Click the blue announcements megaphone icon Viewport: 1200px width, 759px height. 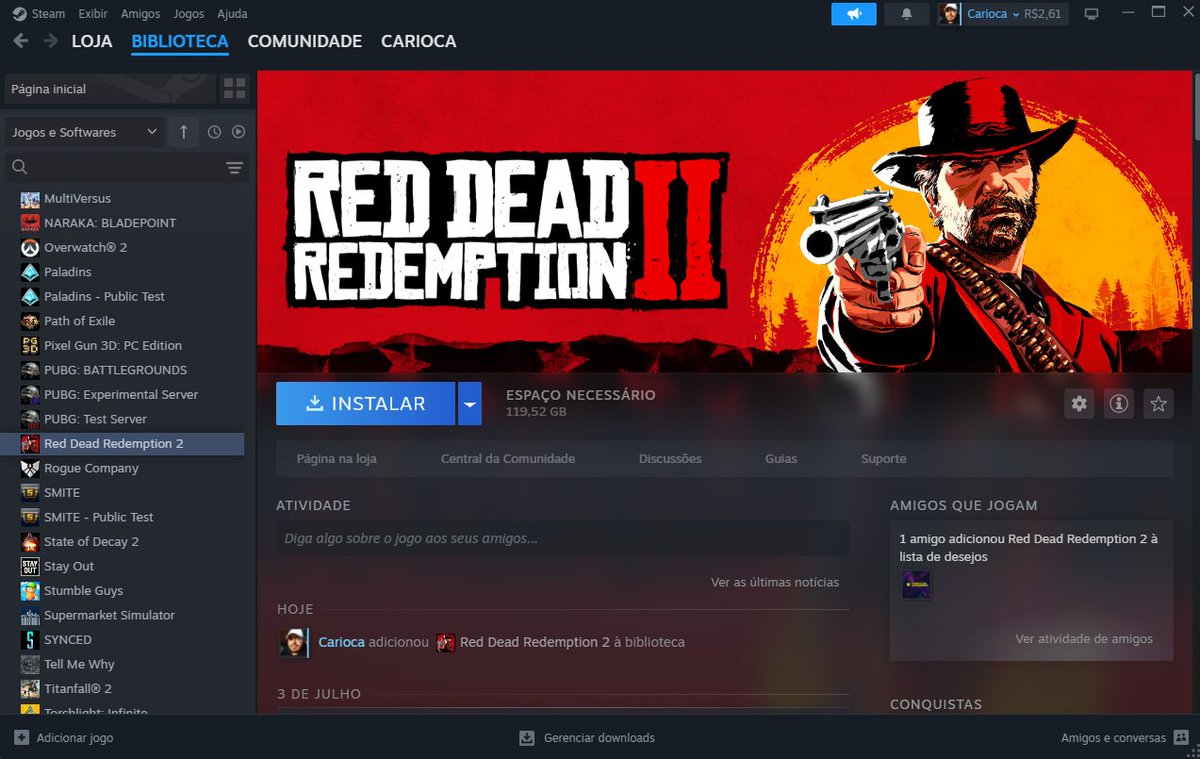tap(853, 14)
